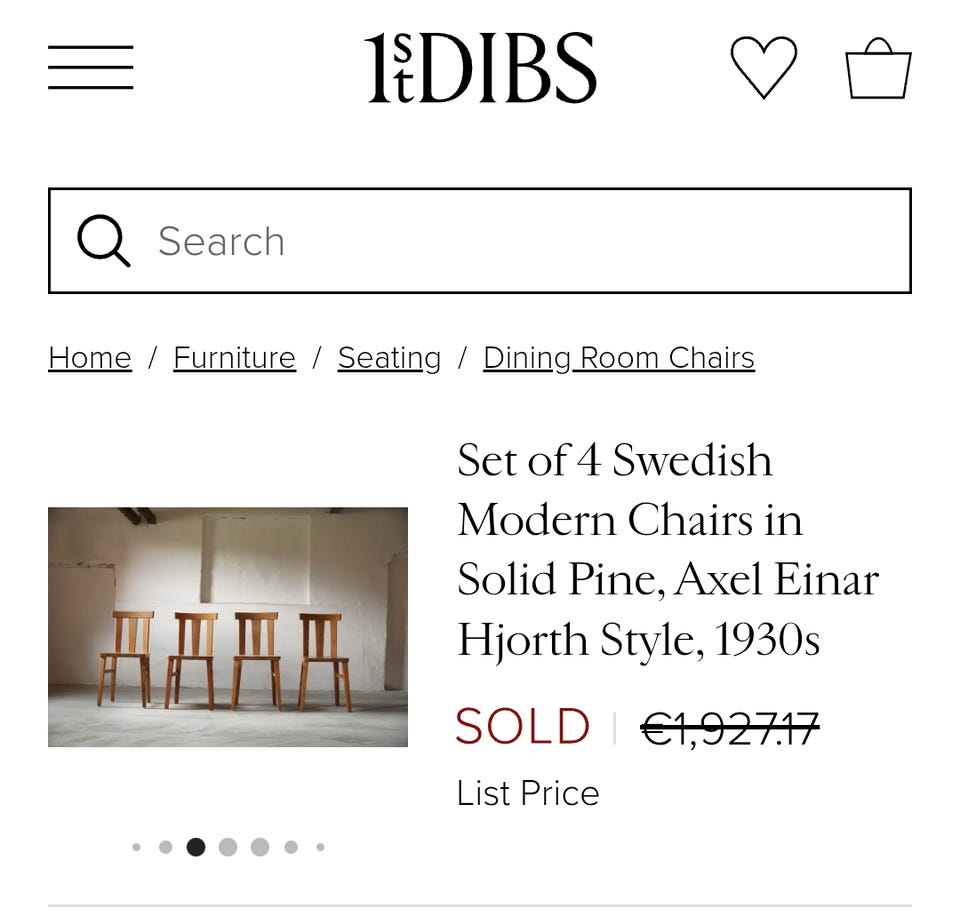Viewport: 960px width, 924px height.
Task: Select the first carousel dot
Action: point(137,847)
